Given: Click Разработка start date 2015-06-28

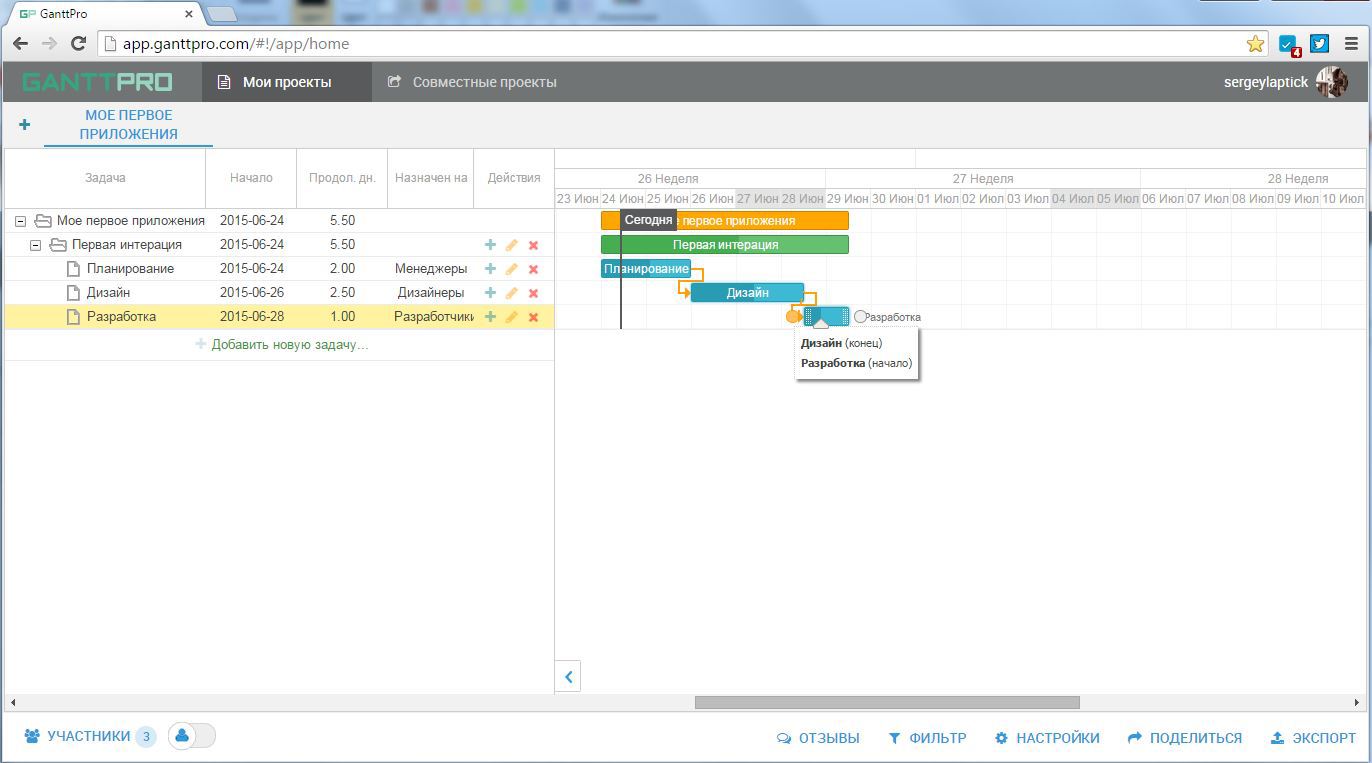Looking at the screenshot, I should pyautogui.click(x=252, y=317).
